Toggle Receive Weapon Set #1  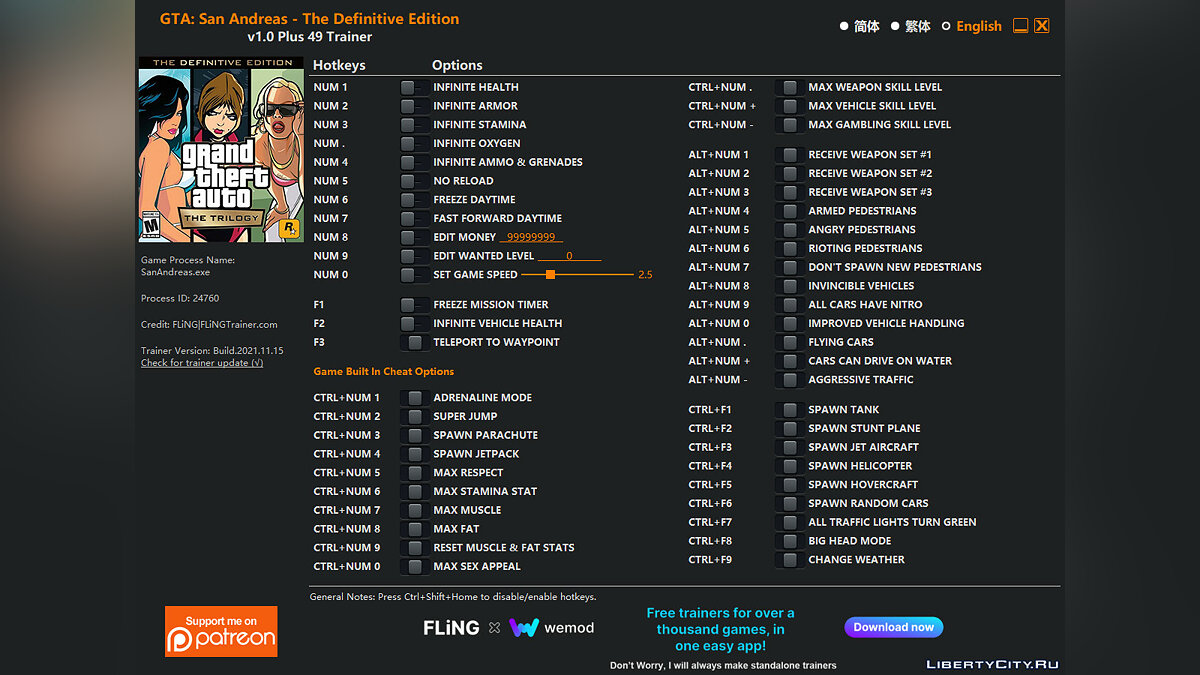coord(790,155)
